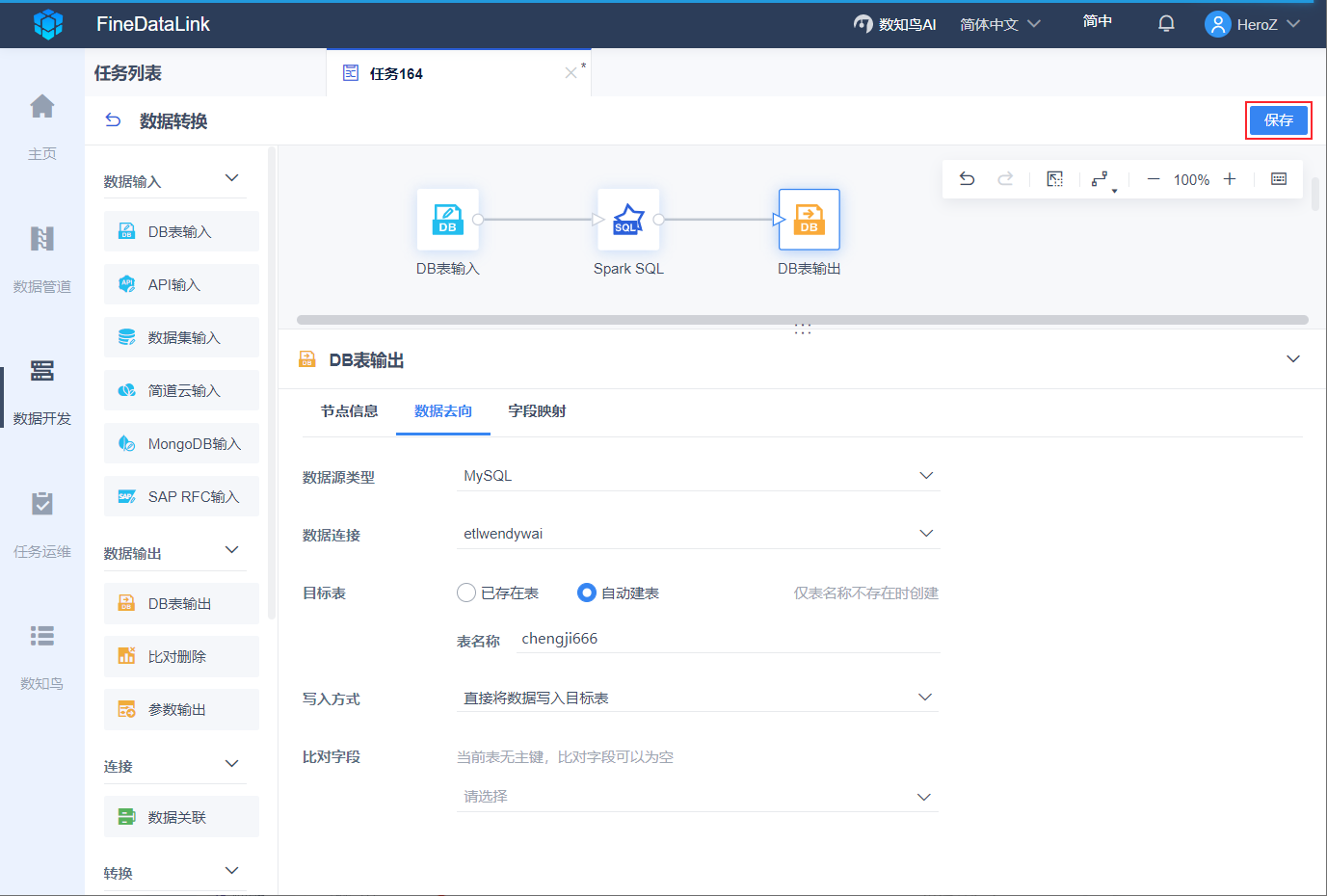Close the 任务164 tab
Viewport: 1327px width, 896px height.
(x=571, y=73)
